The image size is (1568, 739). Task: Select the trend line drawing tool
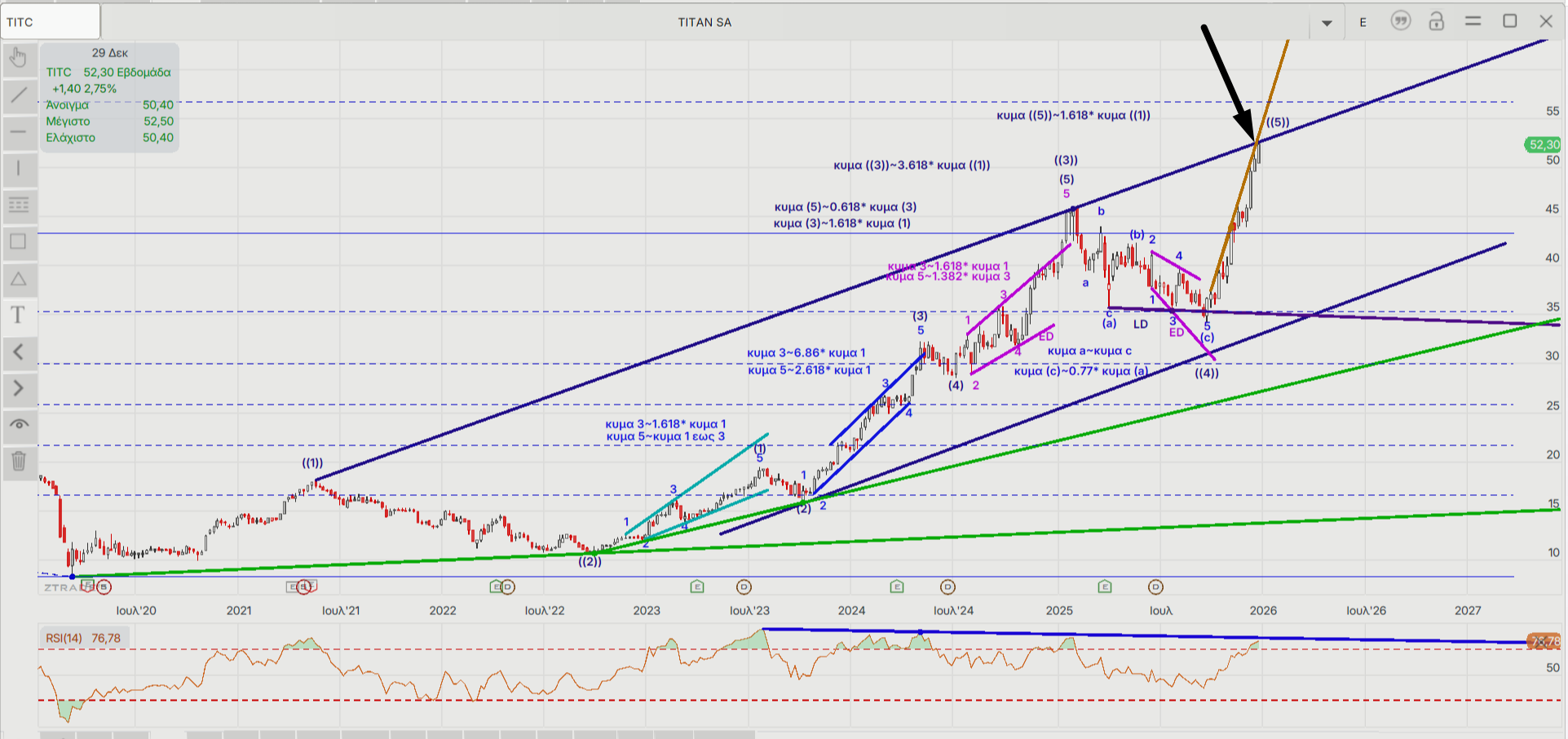pos(19,95)
